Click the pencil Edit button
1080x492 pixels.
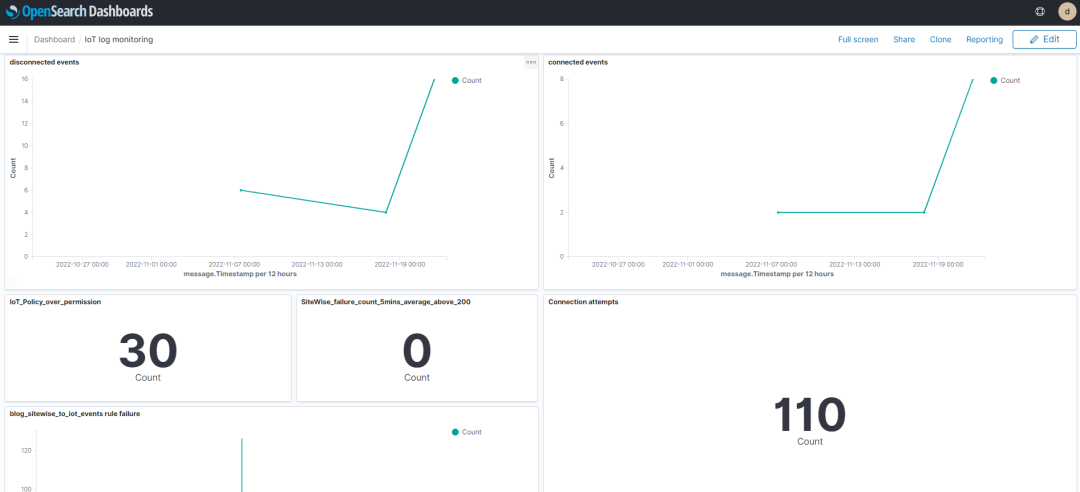click(x=1044, y=39)
